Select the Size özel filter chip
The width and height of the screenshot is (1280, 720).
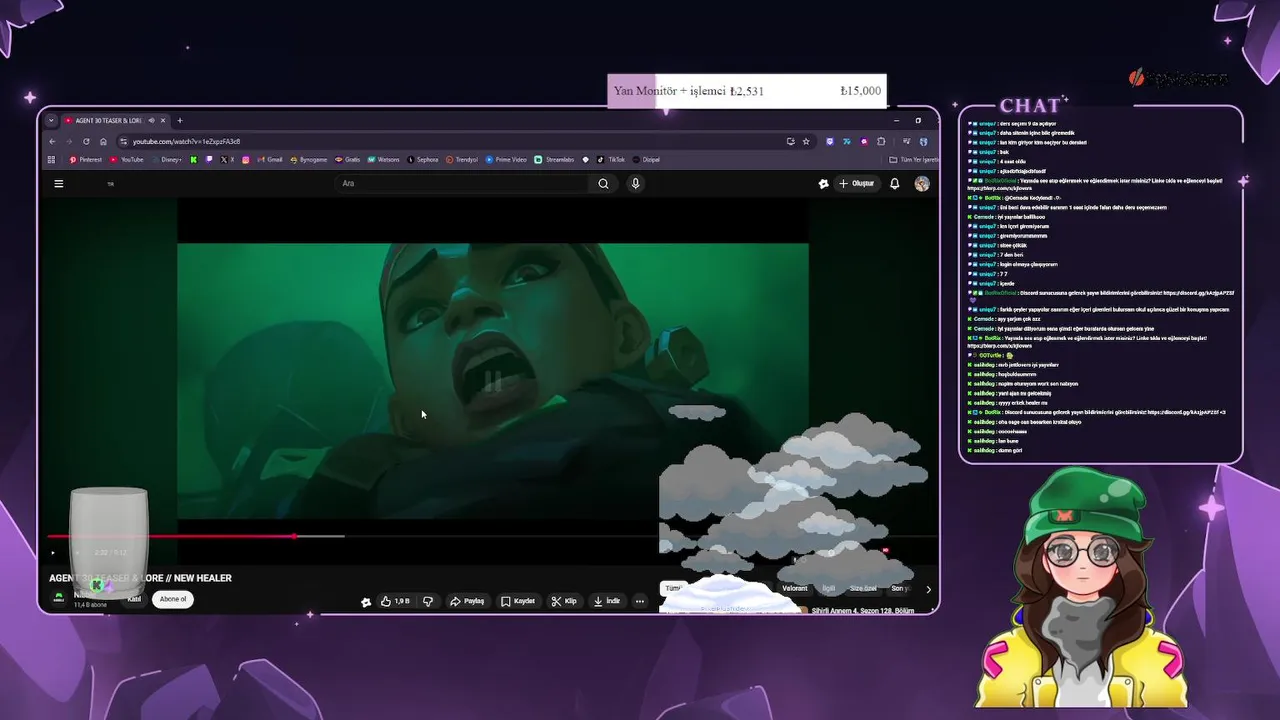click(x=863, y=589)
